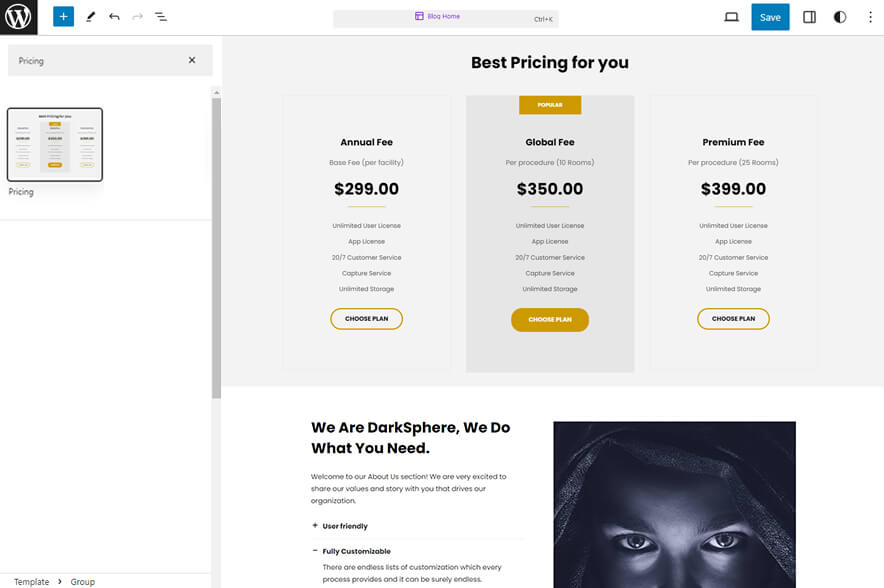Choose Plan for the Global Fee tier
This screenshot has height=588, width=884.
[549, 318]
